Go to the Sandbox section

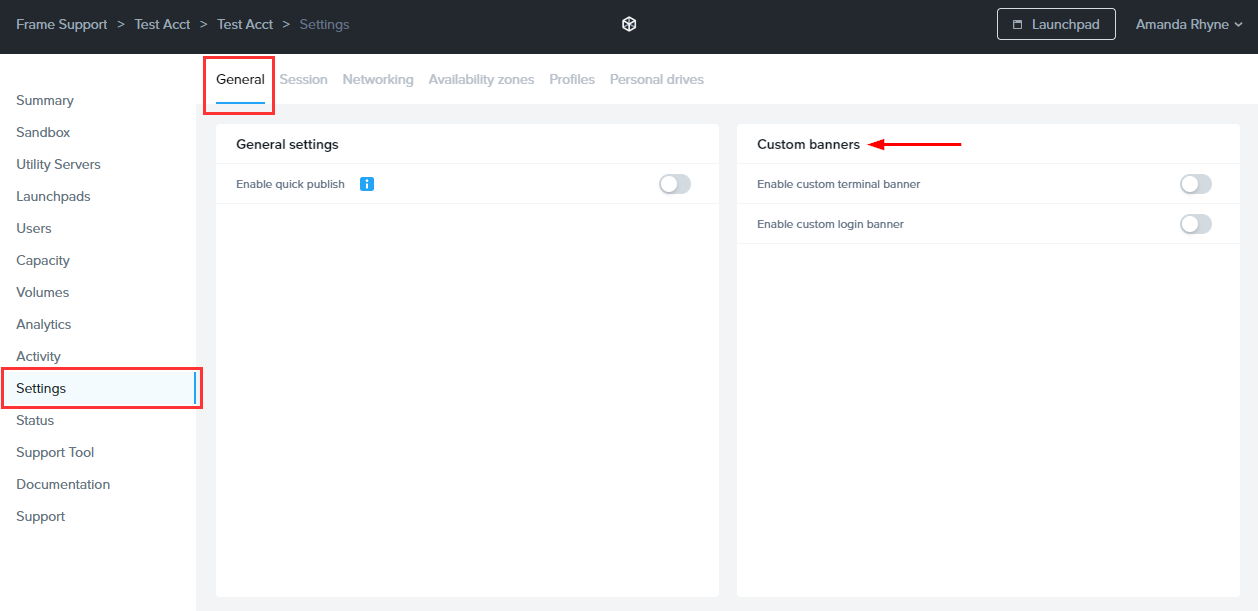42,132
